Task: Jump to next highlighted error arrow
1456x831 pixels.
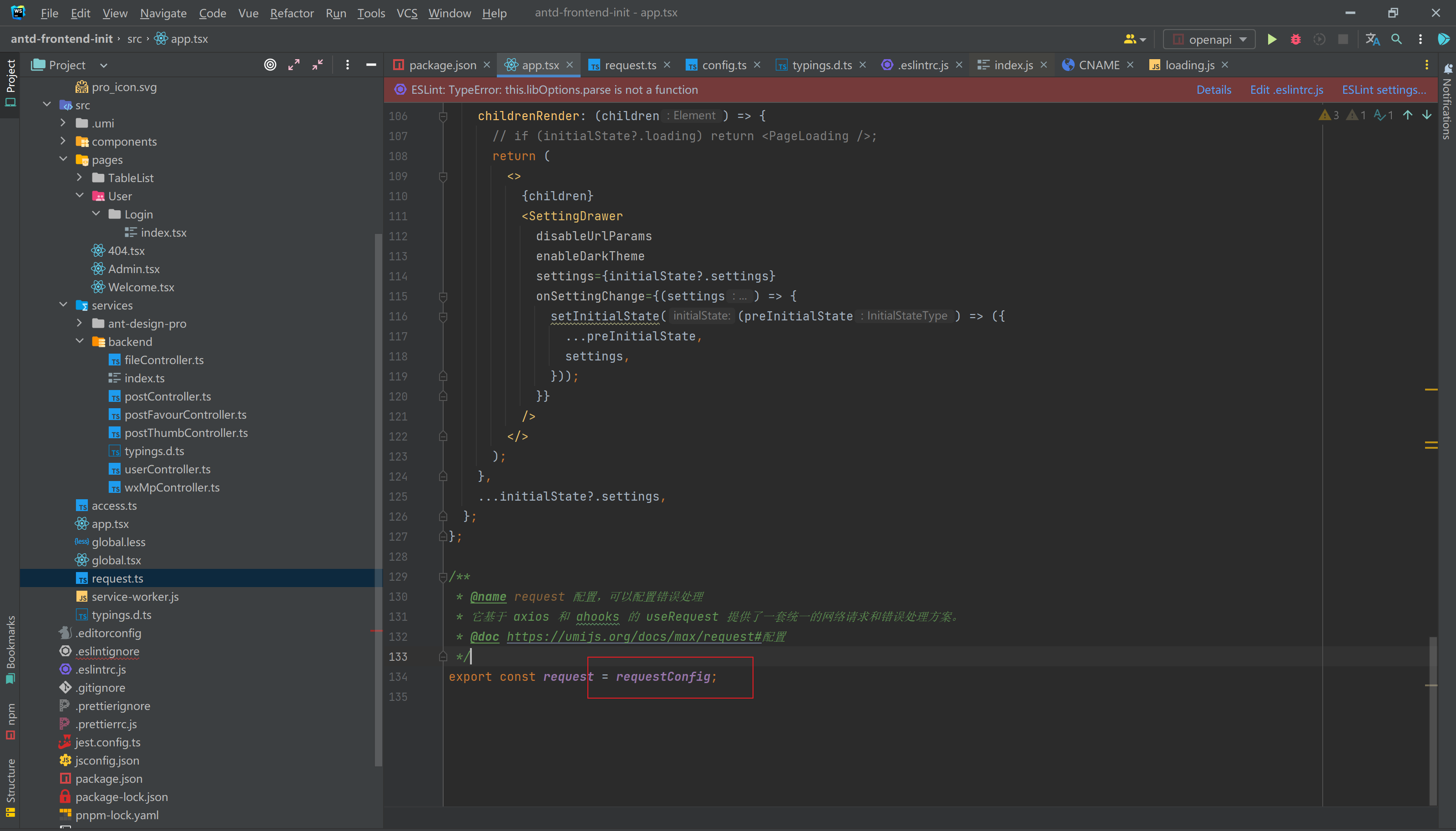Action: 1427,115
